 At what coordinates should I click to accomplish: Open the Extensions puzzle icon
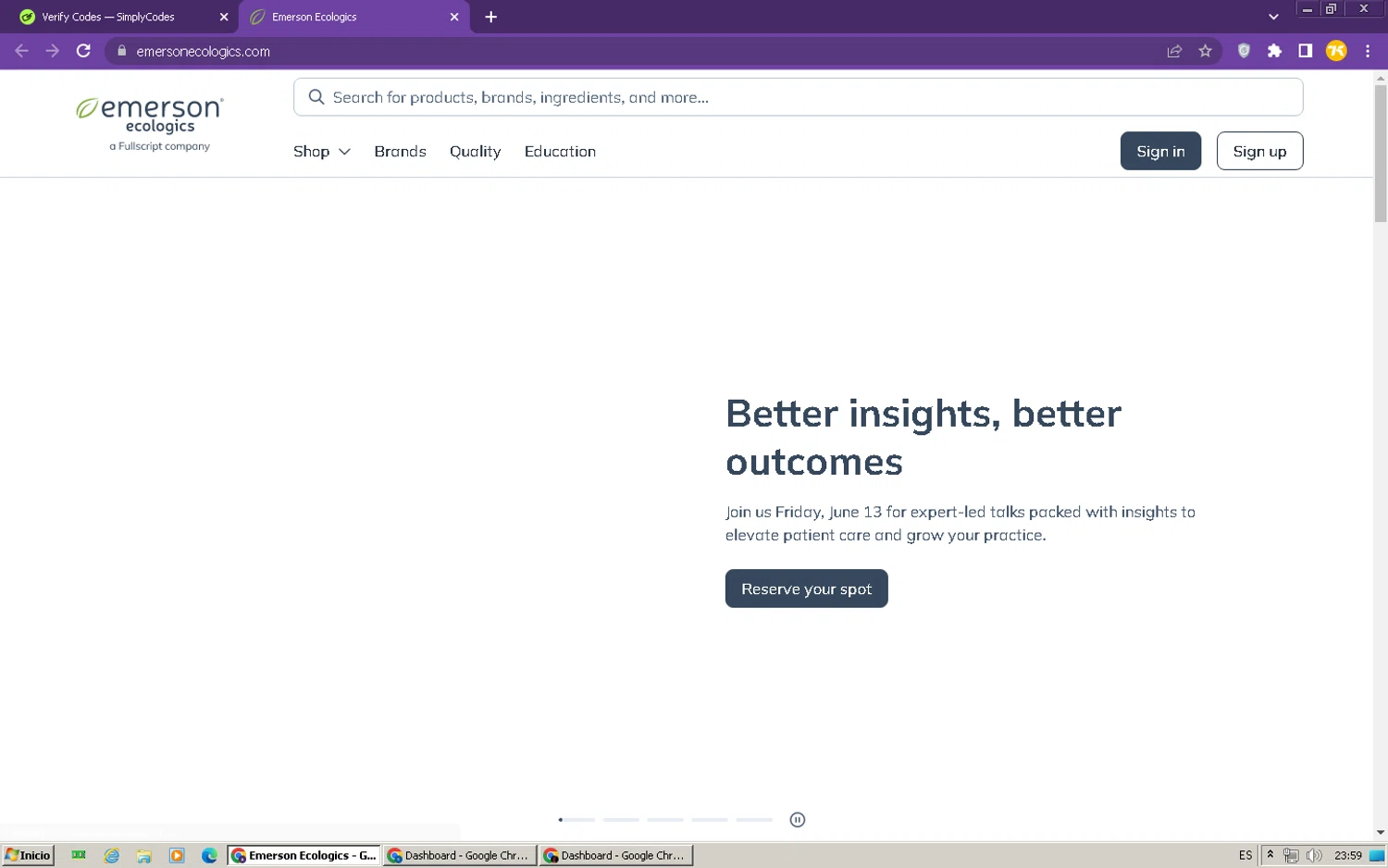pos(1274,51)
